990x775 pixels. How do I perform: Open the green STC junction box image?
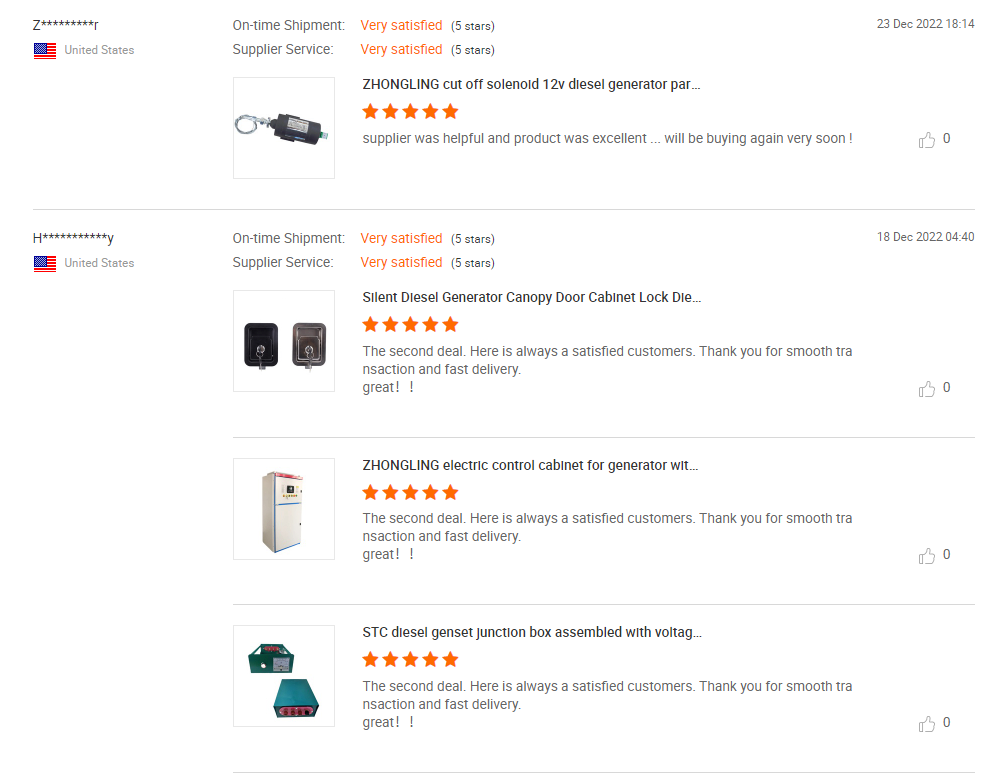pyautogui.click(x=284, y=676)
